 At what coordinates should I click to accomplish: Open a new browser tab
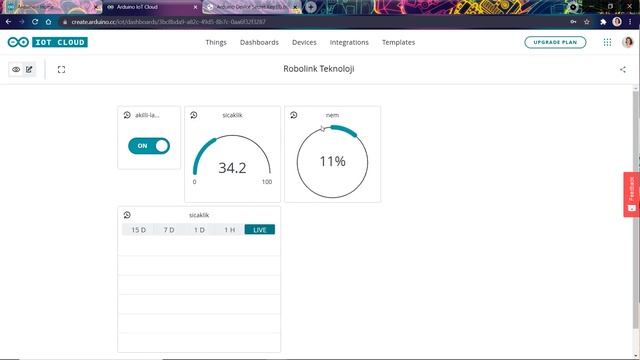tap(311, 7)
